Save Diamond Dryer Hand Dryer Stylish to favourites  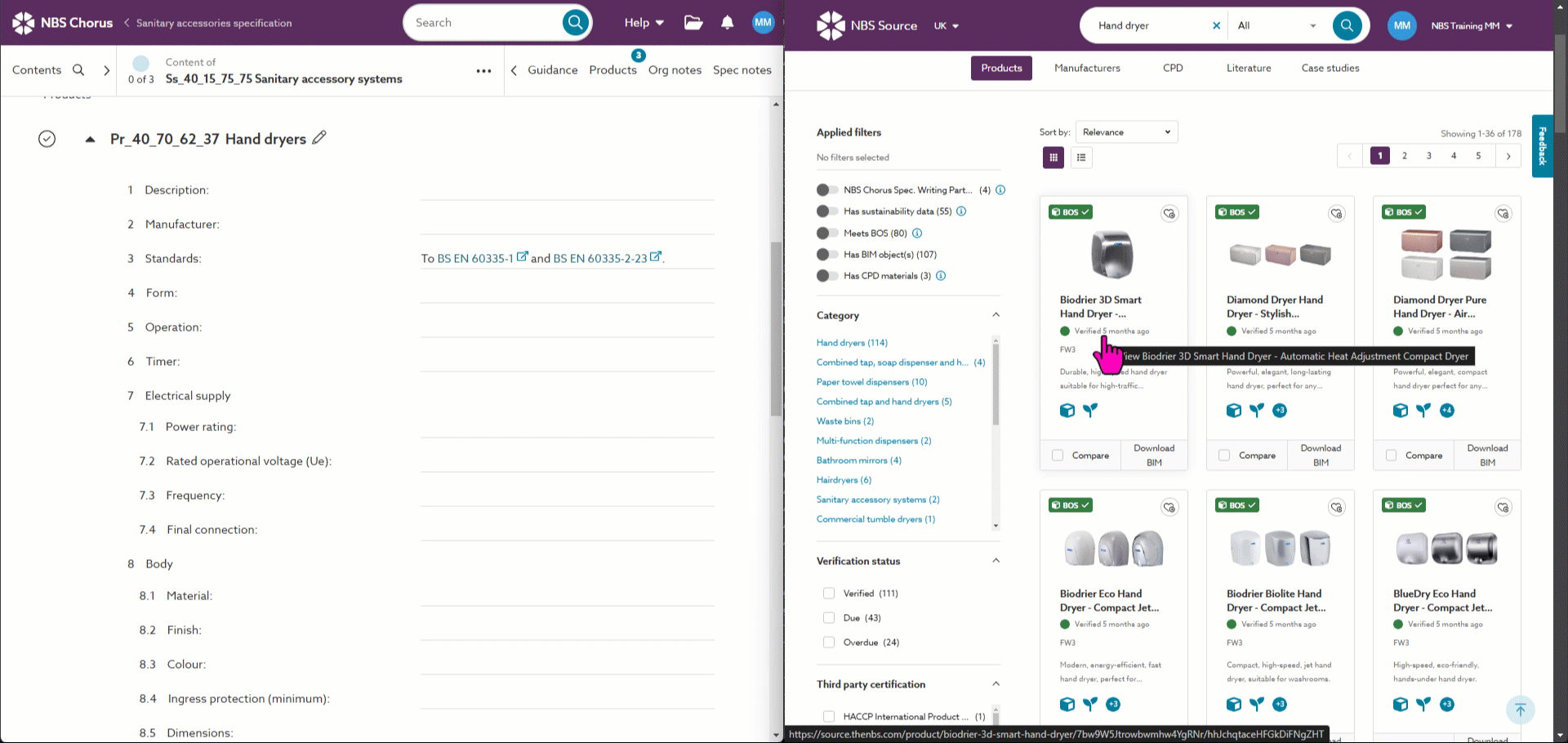(x=1336, y=214)
